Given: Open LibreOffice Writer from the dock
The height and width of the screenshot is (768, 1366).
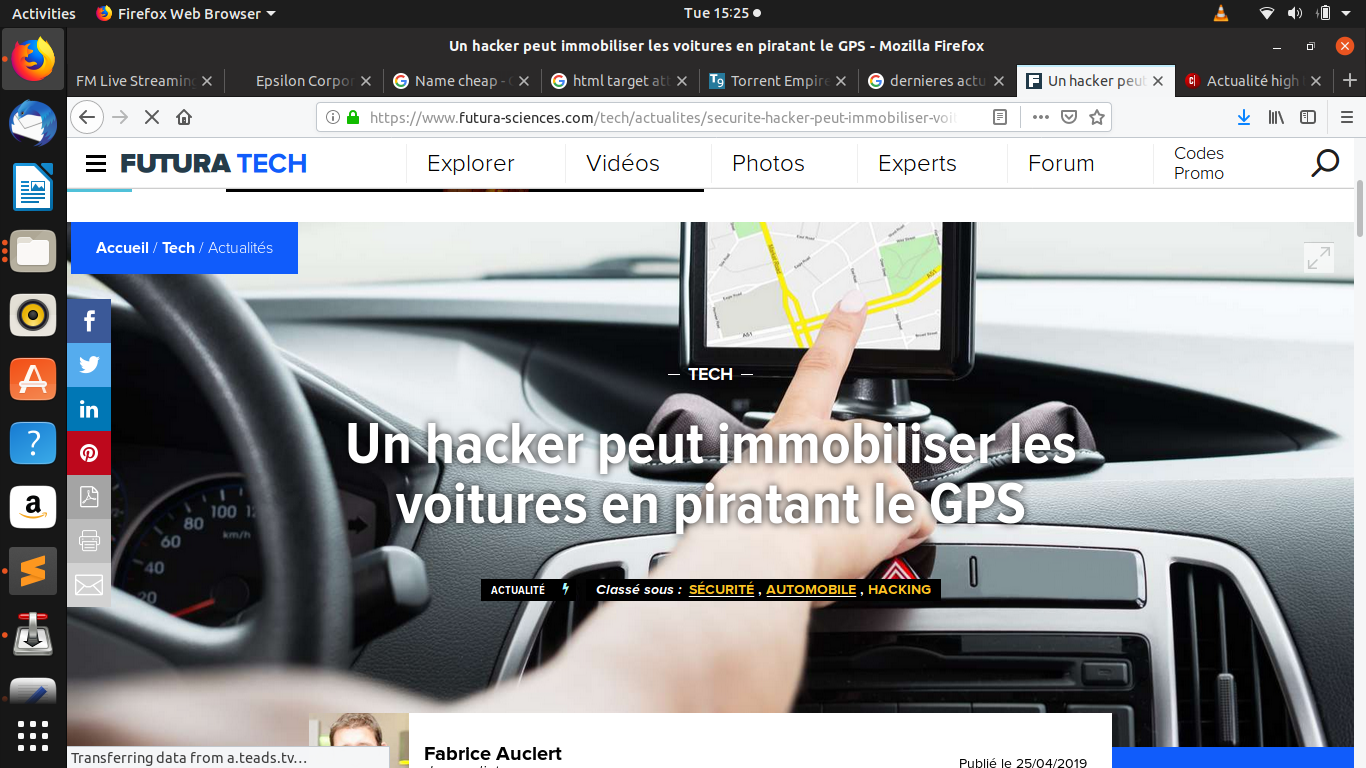Looking at the screenshot, I should (33, 187).
